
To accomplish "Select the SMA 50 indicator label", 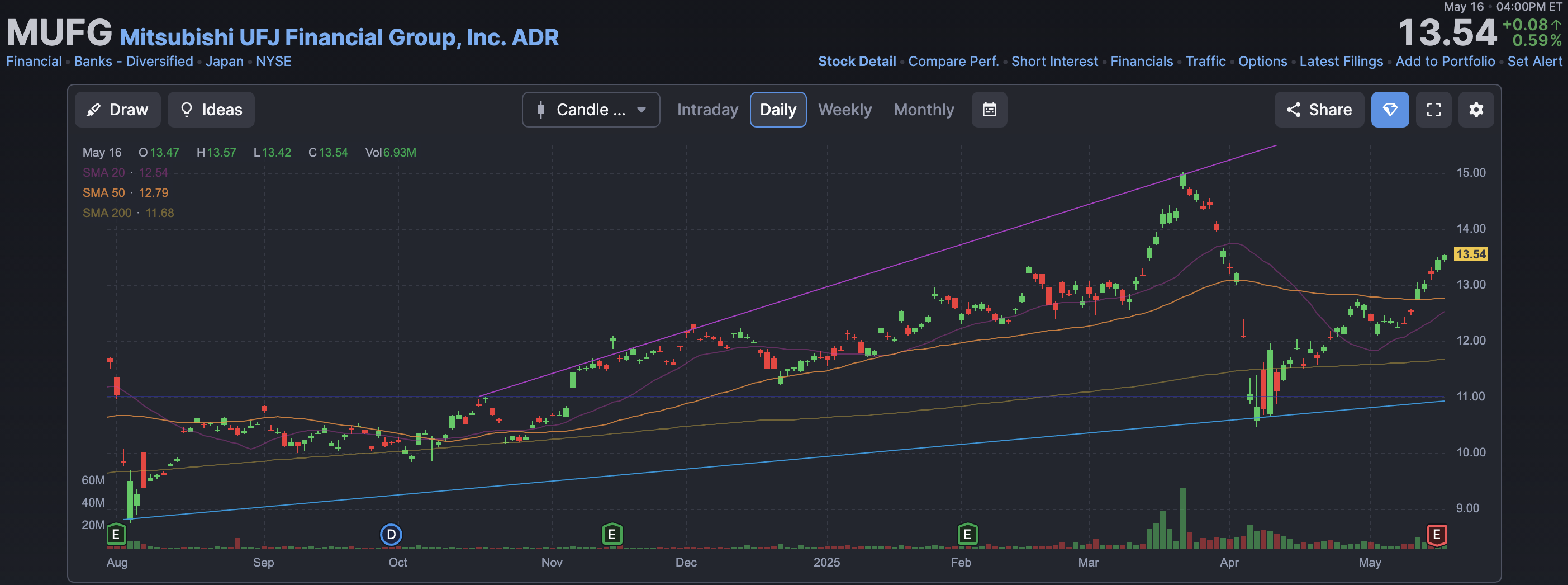I will click(103, 192).
